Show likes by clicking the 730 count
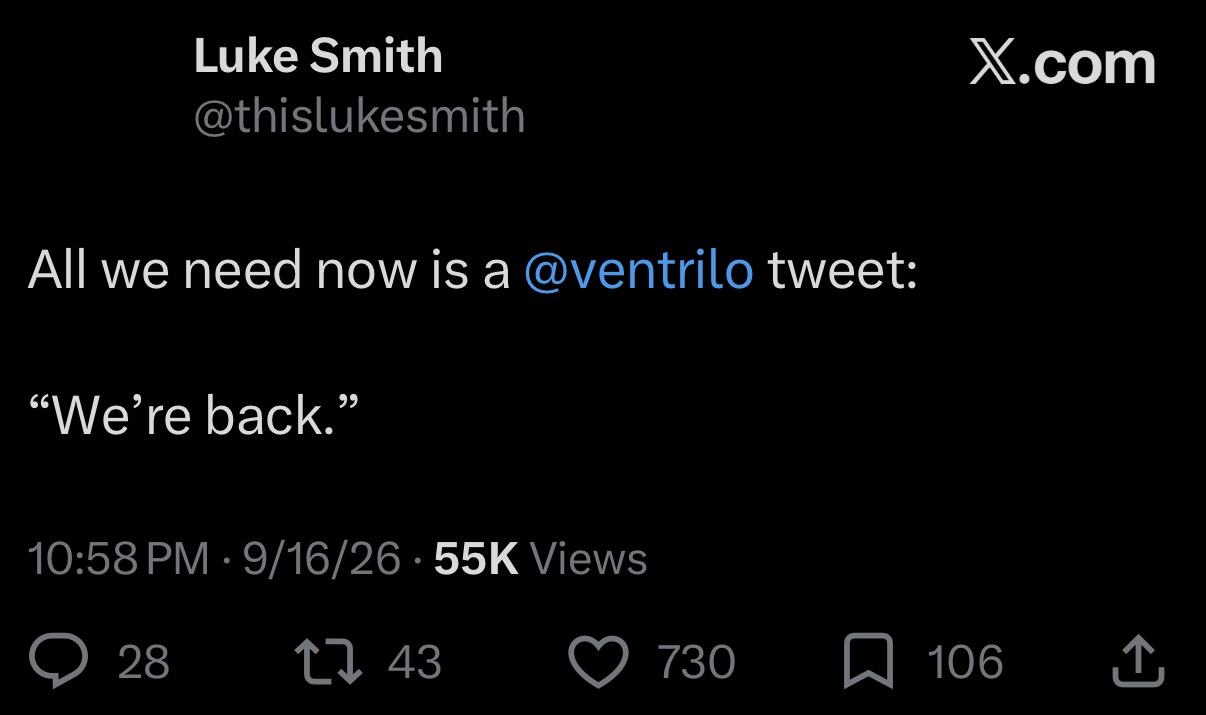 point(696,662)
